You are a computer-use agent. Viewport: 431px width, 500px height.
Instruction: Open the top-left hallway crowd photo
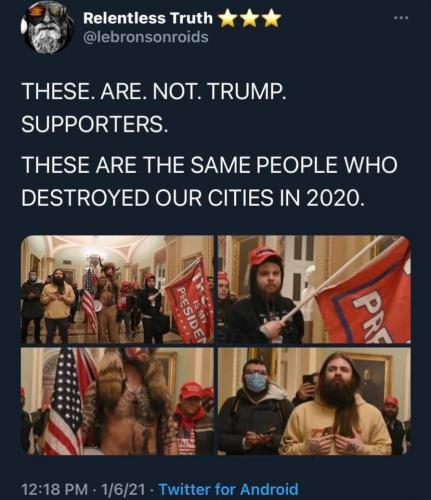(117, 289)
